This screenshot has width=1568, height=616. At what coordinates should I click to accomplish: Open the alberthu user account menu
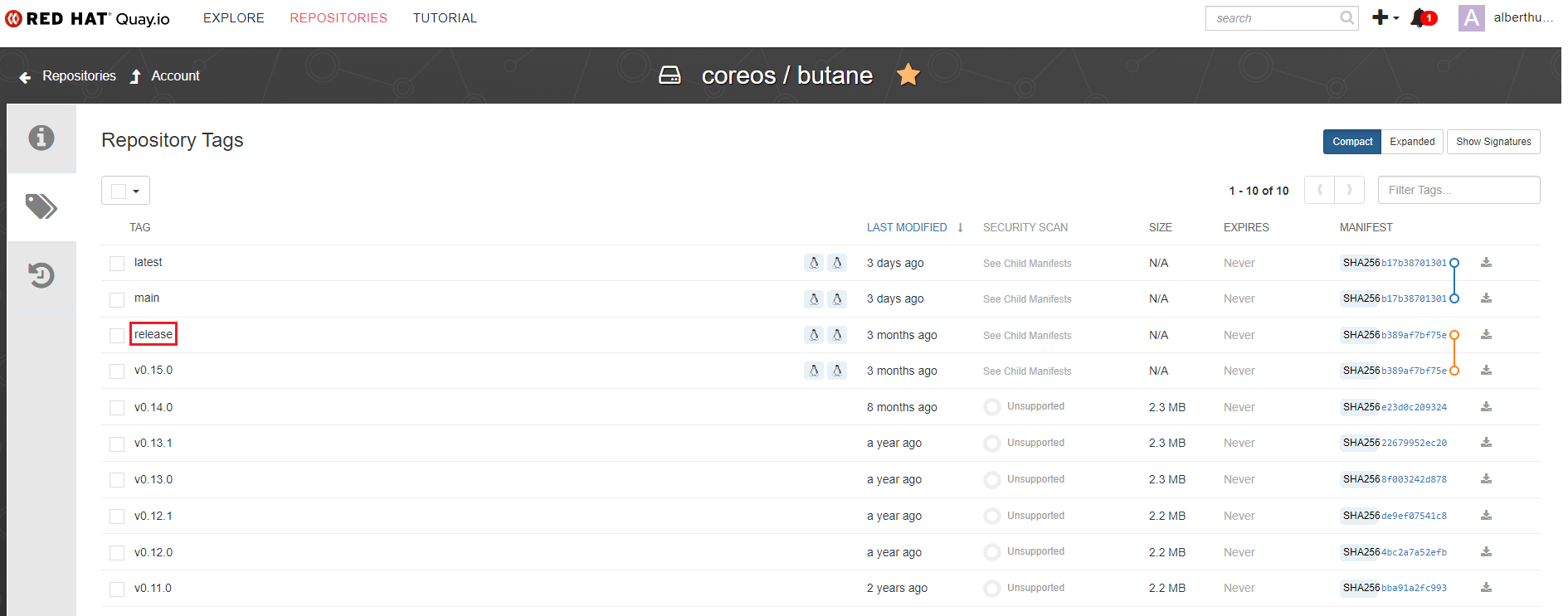pyautogui.click(x=1523, y=17)
